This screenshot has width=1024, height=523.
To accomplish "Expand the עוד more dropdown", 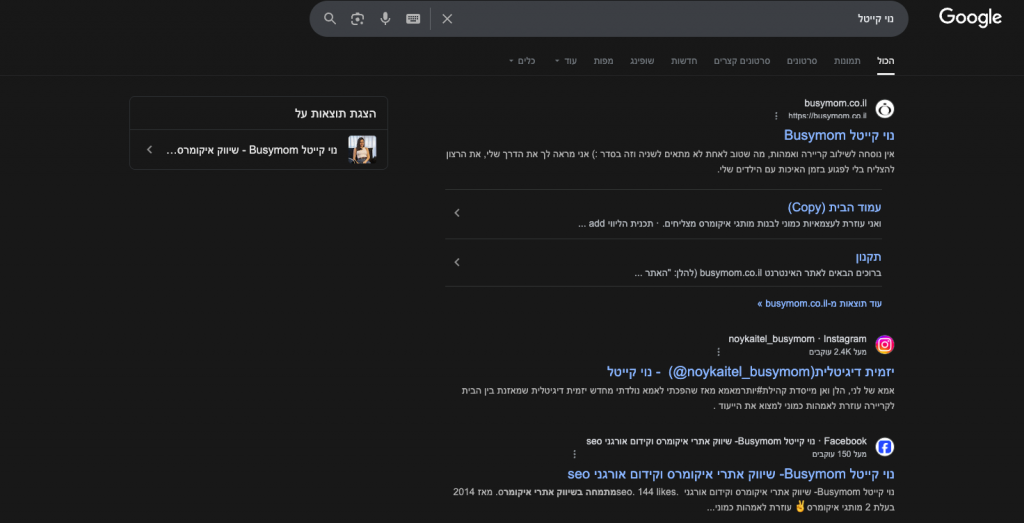I will [x=565, y=61].
